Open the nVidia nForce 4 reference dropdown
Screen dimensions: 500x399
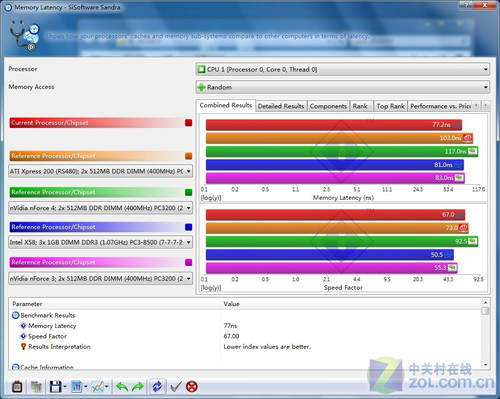pyautogui.click(x=100, y=208)
